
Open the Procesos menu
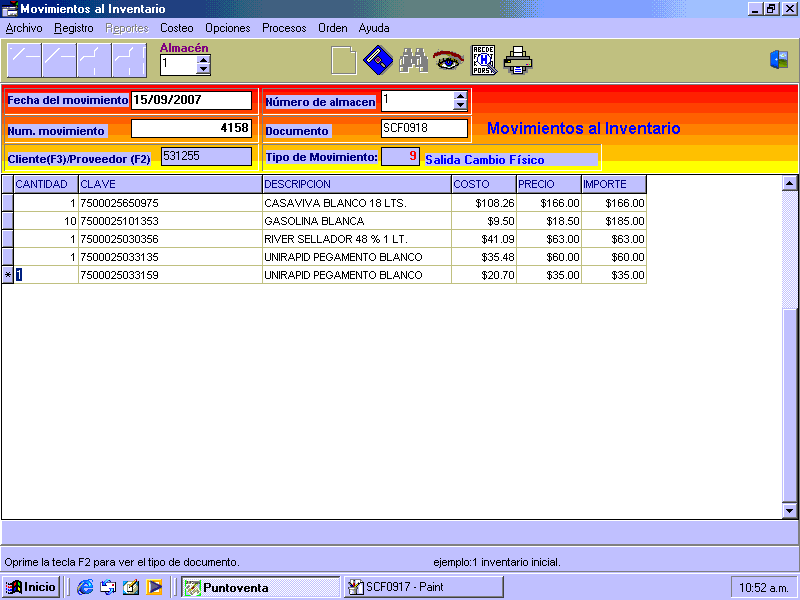284,28
